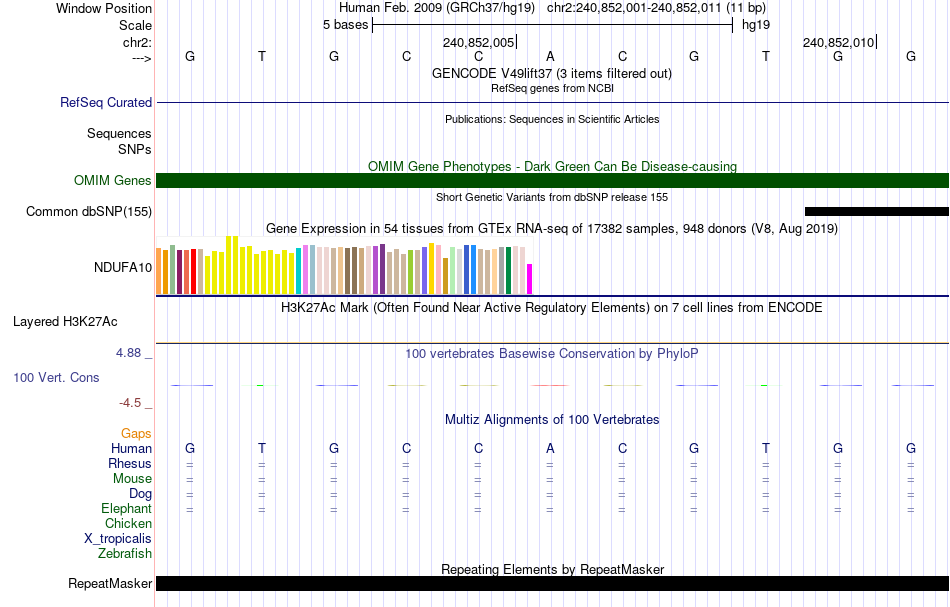Click the Rhesus species label
This screenshot has width=950, height=607.
130,463
